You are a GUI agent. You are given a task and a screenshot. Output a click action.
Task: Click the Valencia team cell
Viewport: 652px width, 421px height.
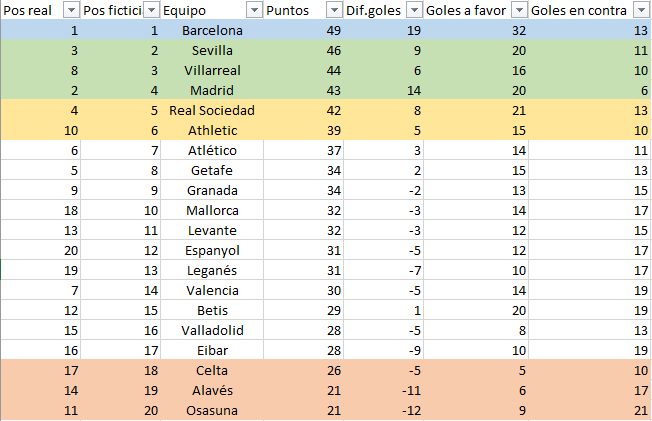click(212, 290)
